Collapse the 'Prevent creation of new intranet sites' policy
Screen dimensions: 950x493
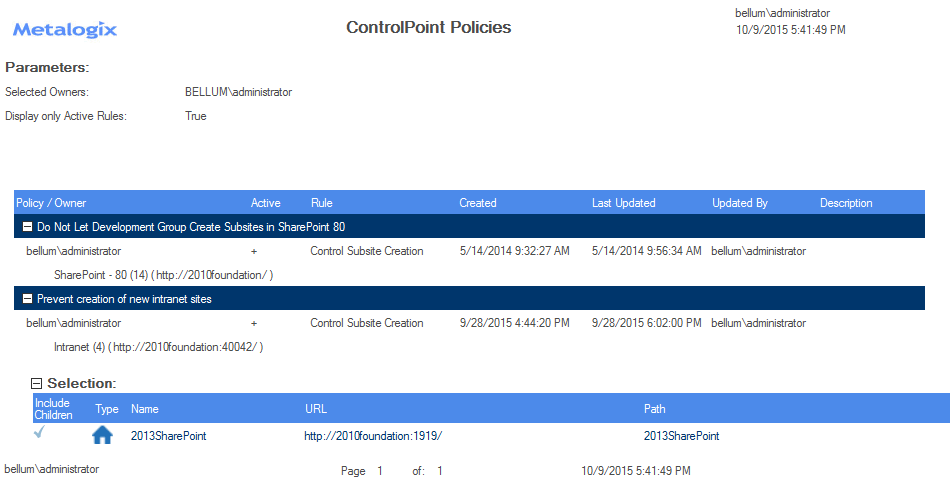coord(27,299)
